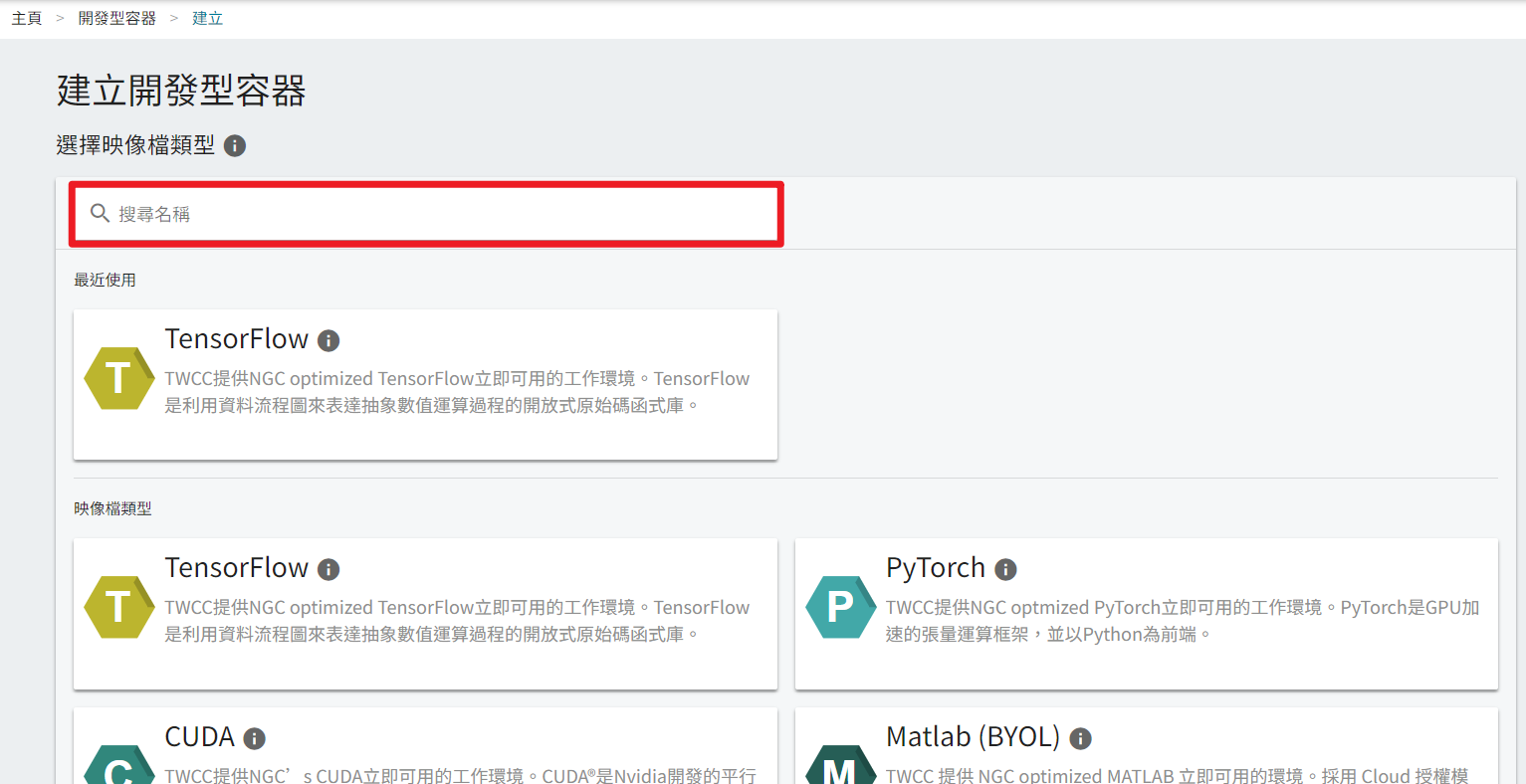
Task: Open the TensorFlow info icon under 映像檔類型
Action: (x=328, y=569)
